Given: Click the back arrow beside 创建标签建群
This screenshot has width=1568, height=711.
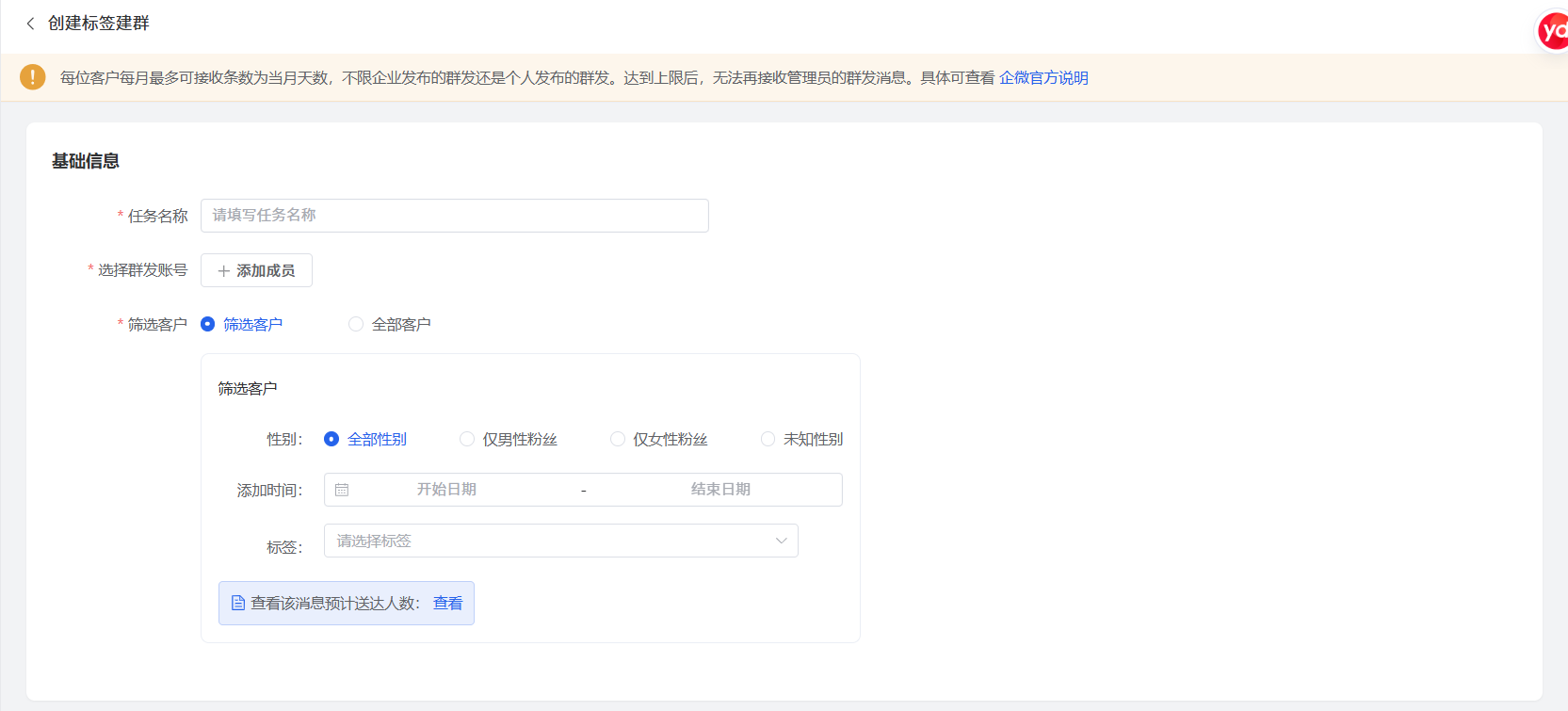Looking at the screenshot, I should click(x=30, y=24).
